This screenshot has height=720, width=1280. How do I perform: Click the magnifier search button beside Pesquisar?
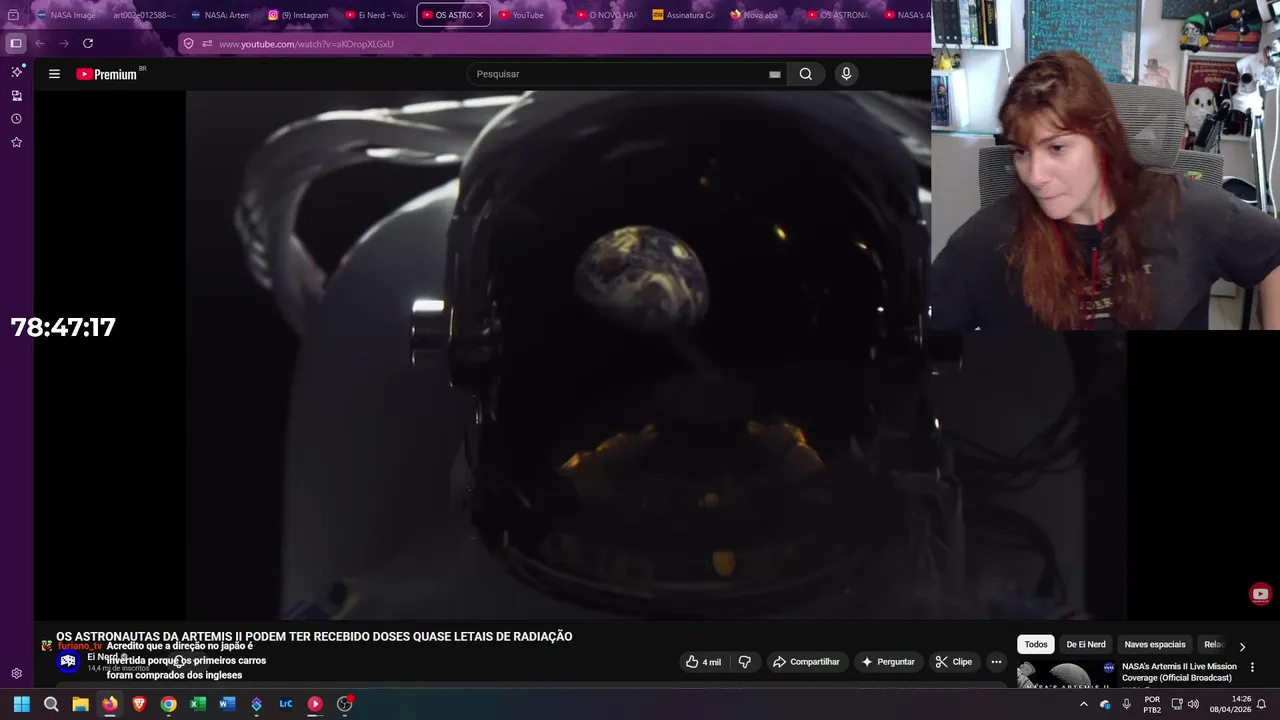coord(806,74)
